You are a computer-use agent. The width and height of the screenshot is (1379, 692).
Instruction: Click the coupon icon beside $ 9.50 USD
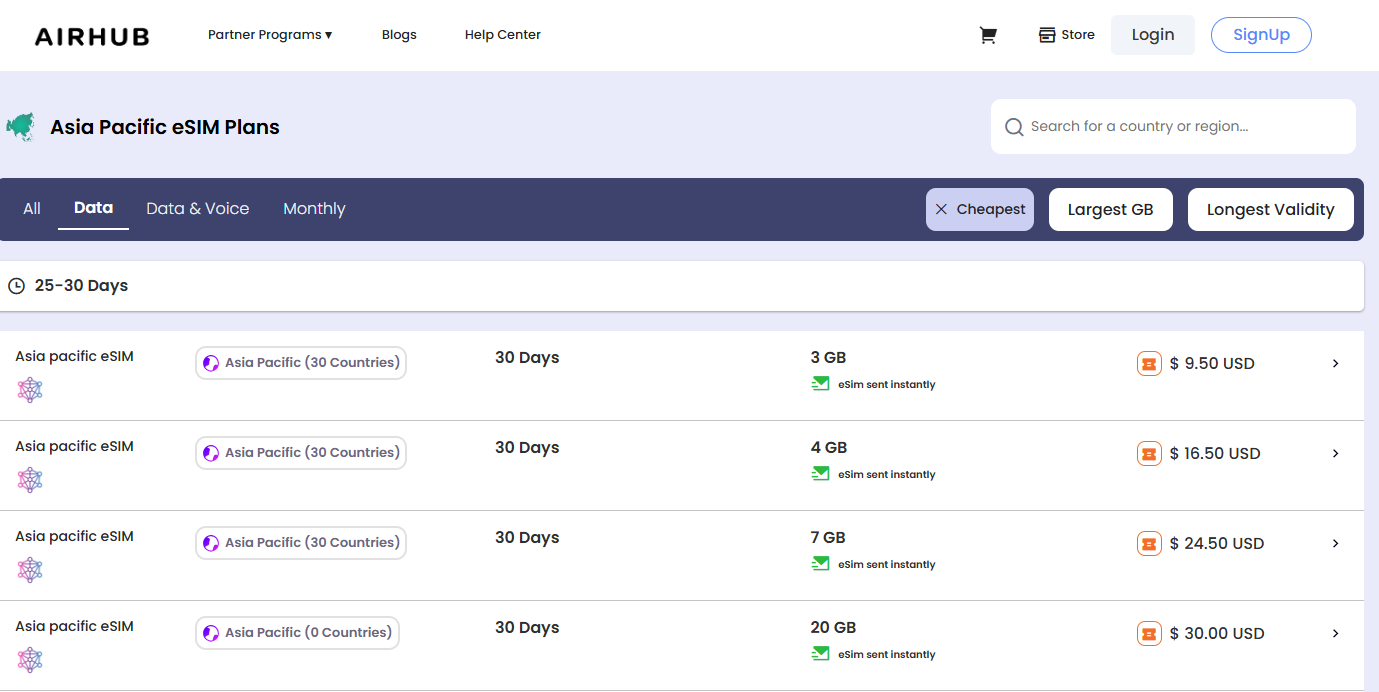pyautogui.click(x=1149, y=363)
